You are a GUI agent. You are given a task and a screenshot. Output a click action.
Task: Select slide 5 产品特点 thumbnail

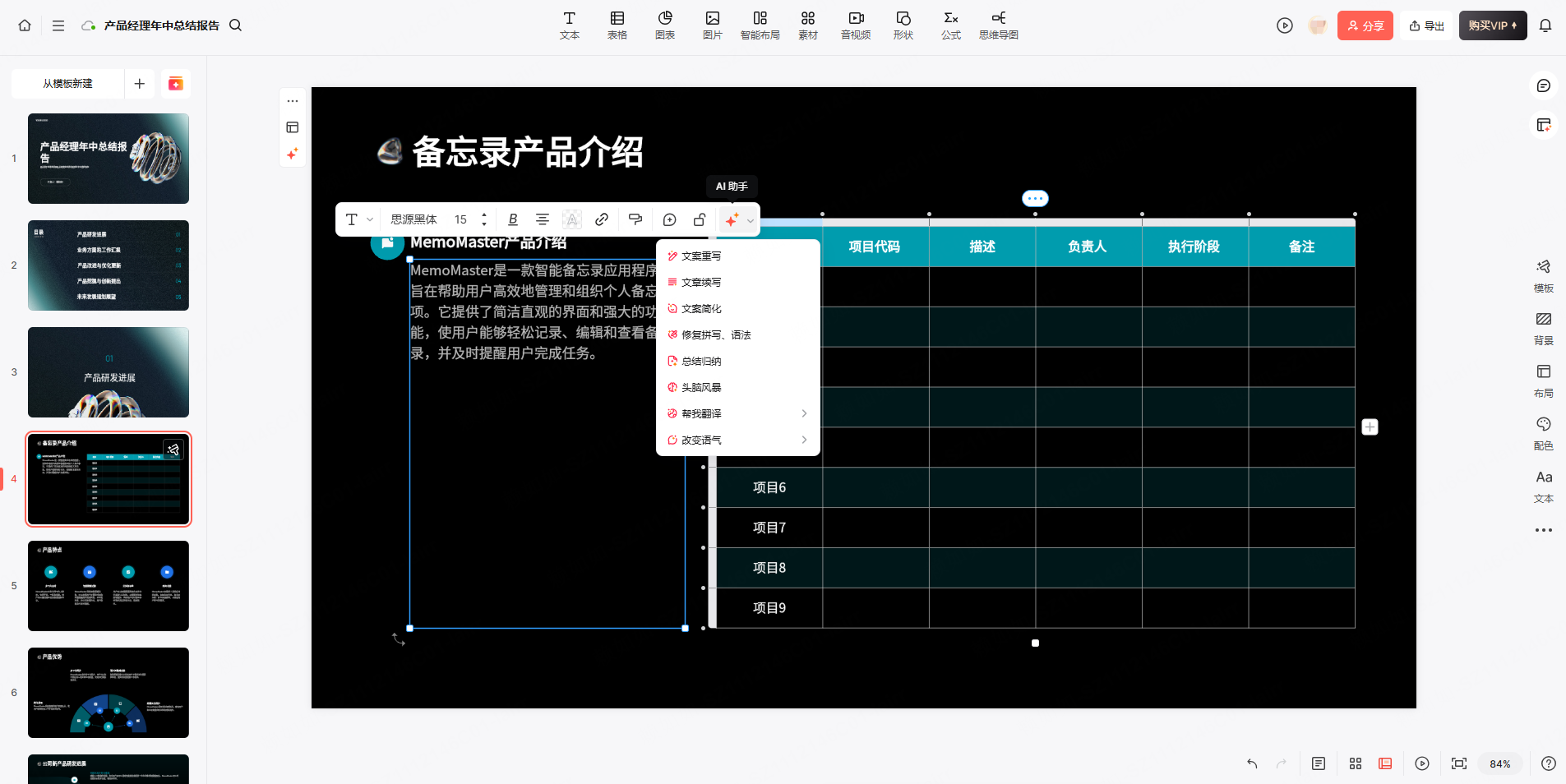(x=109, y=586)
